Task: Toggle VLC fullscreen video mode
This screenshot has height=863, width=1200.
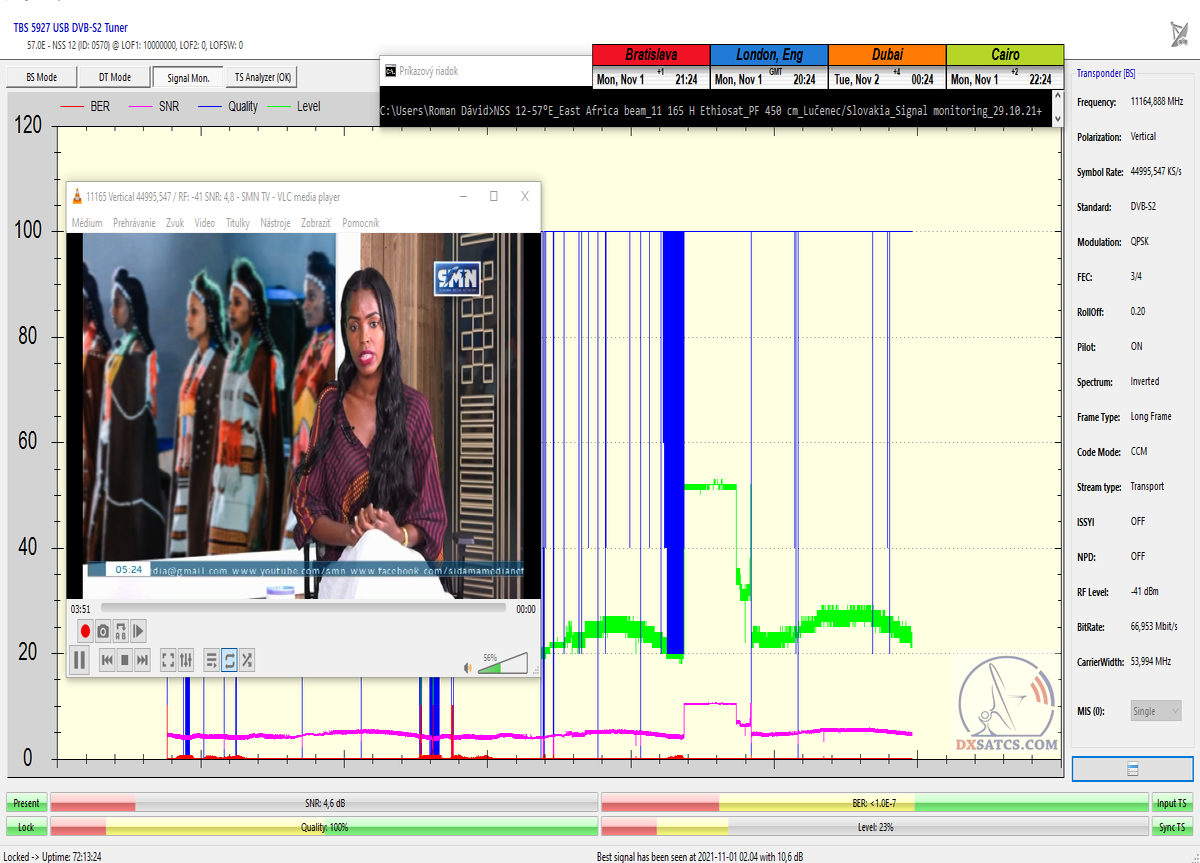Action: point(168,660)
